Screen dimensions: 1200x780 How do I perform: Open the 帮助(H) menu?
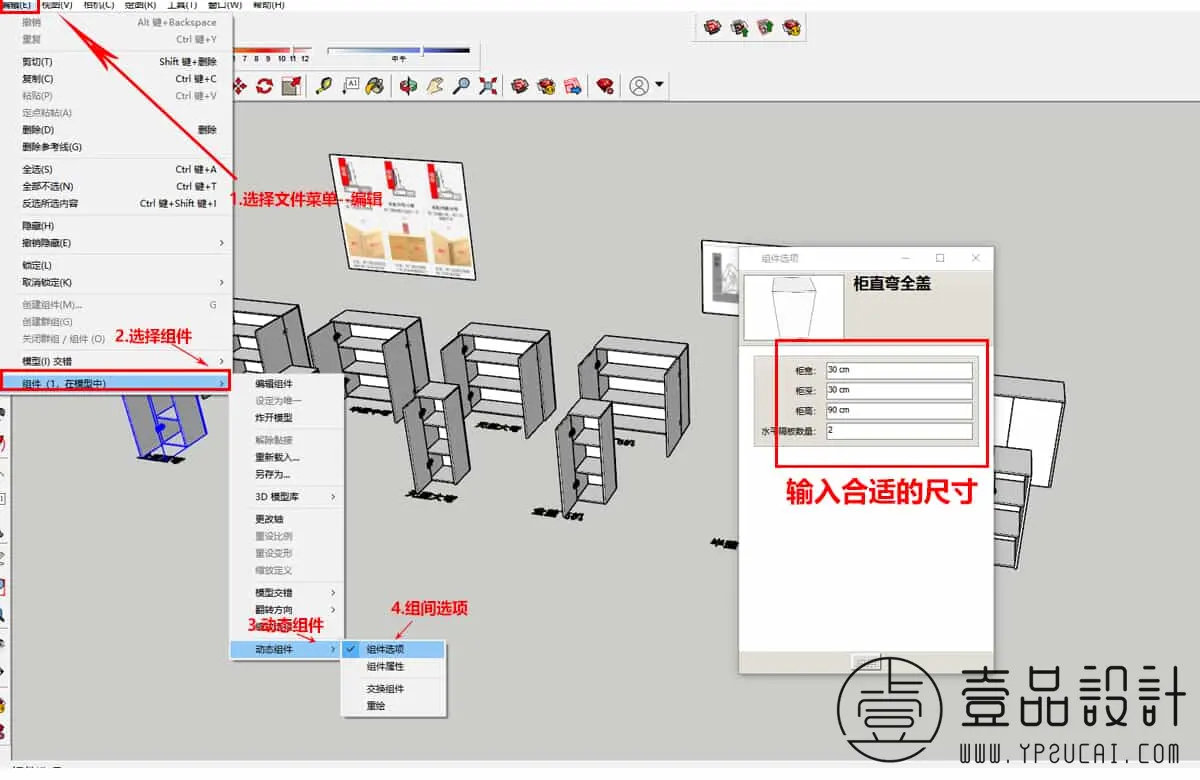point(268,5)
